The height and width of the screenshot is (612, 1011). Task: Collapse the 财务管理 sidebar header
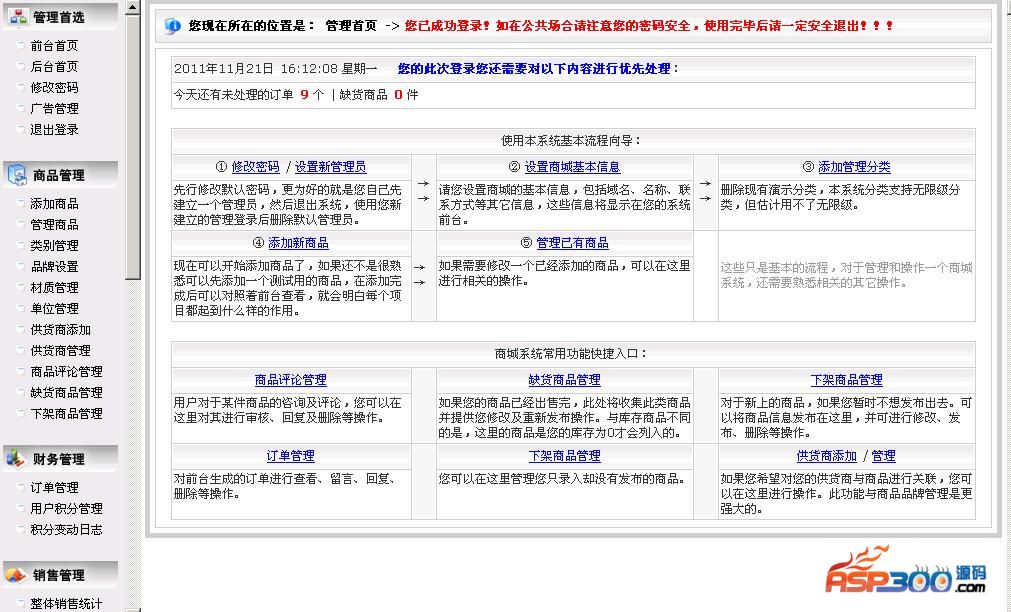click(61, 459)
